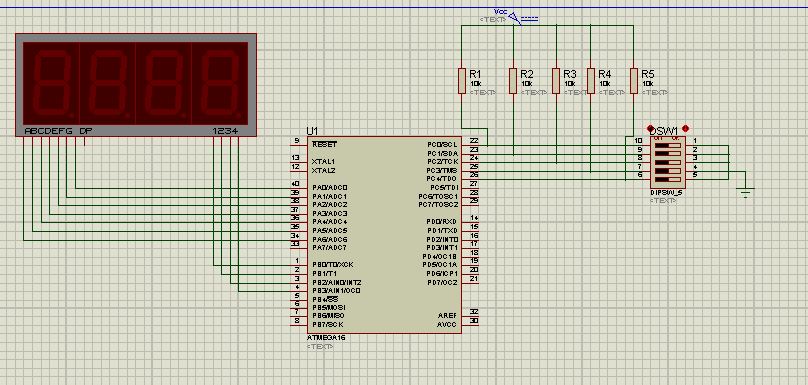Viewport: 808px width, 385px height.
Task: Click the VCC power terminal arrow
Action: pos(514,18)
